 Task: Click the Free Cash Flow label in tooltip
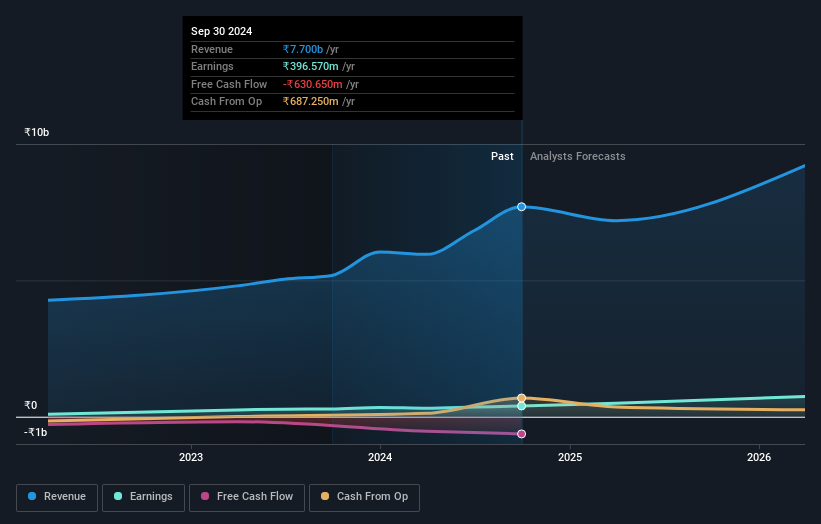(x=229, y=84)
